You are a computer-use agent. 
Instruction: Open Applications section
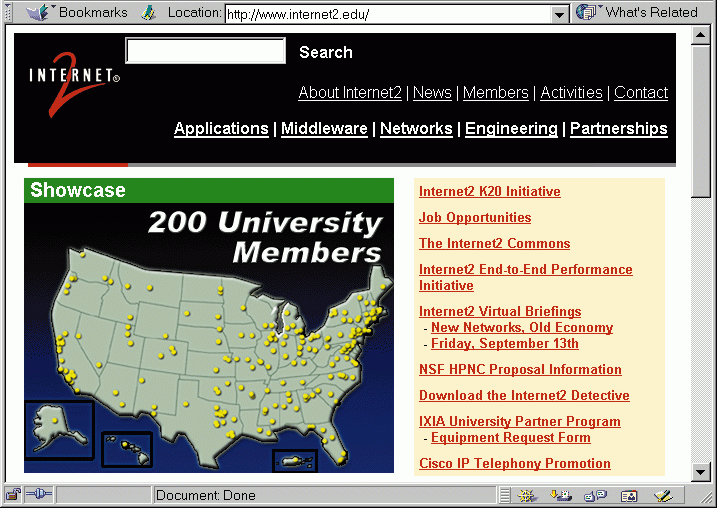click(x=221, y=128)
